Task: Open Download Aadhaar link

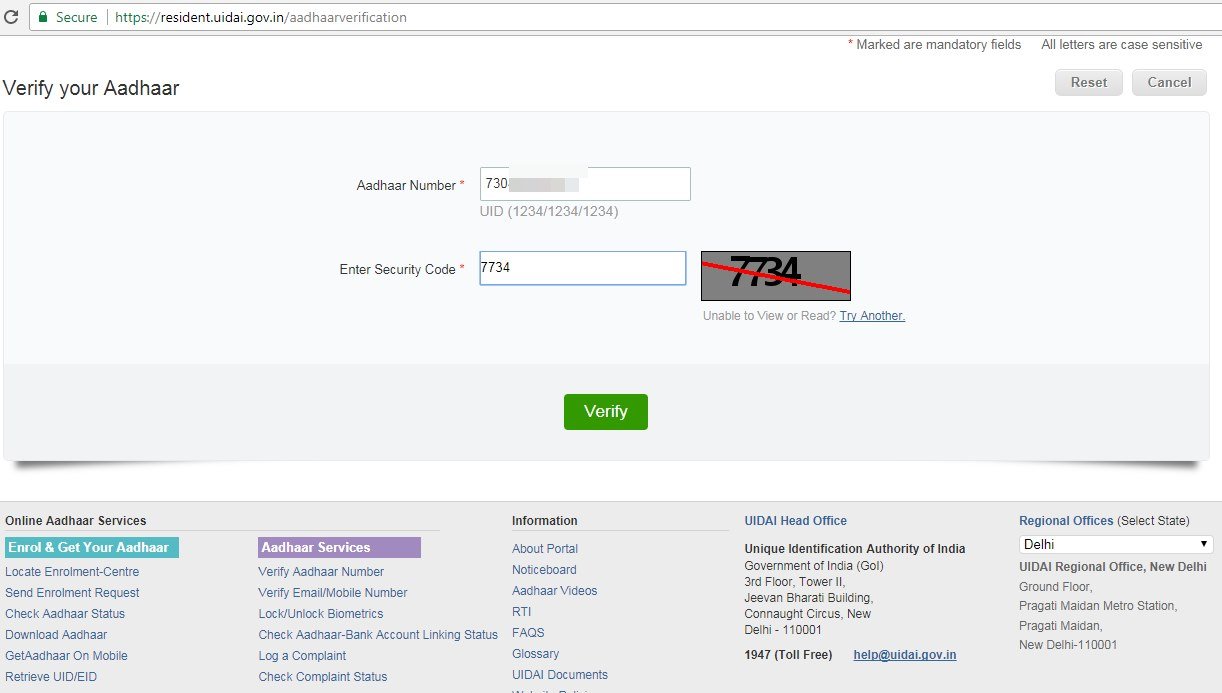Action: pos(56,635)
